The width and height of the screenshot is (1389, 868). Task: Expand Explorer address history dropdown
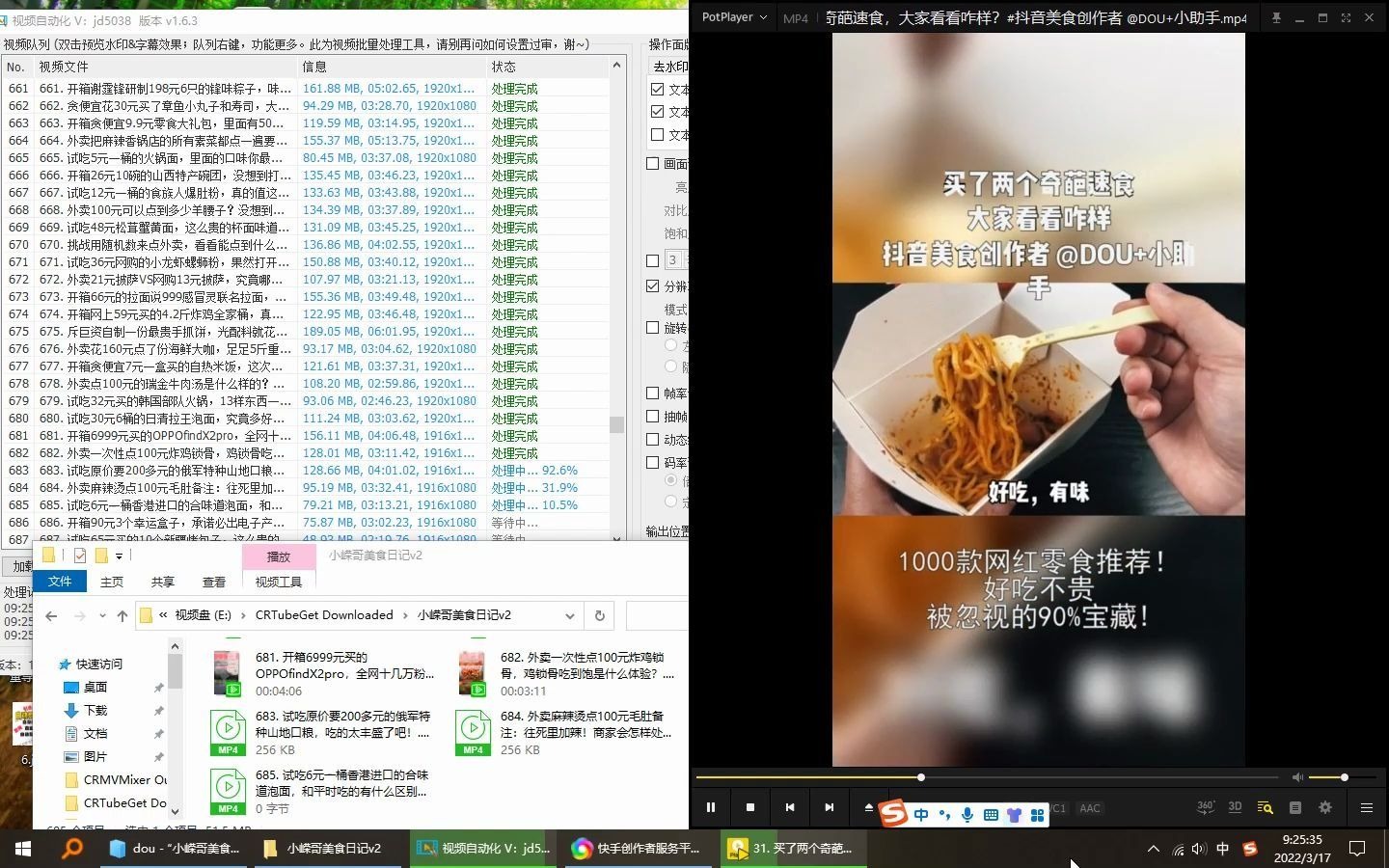(x=570, y=615)
